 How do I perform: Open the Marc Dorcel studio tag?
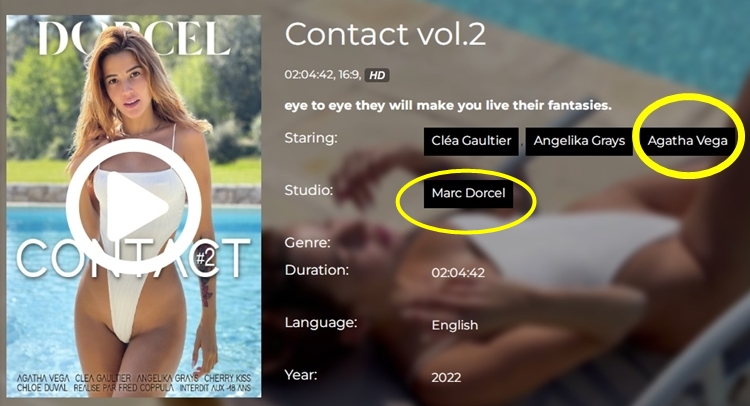[x=468, y=193]
